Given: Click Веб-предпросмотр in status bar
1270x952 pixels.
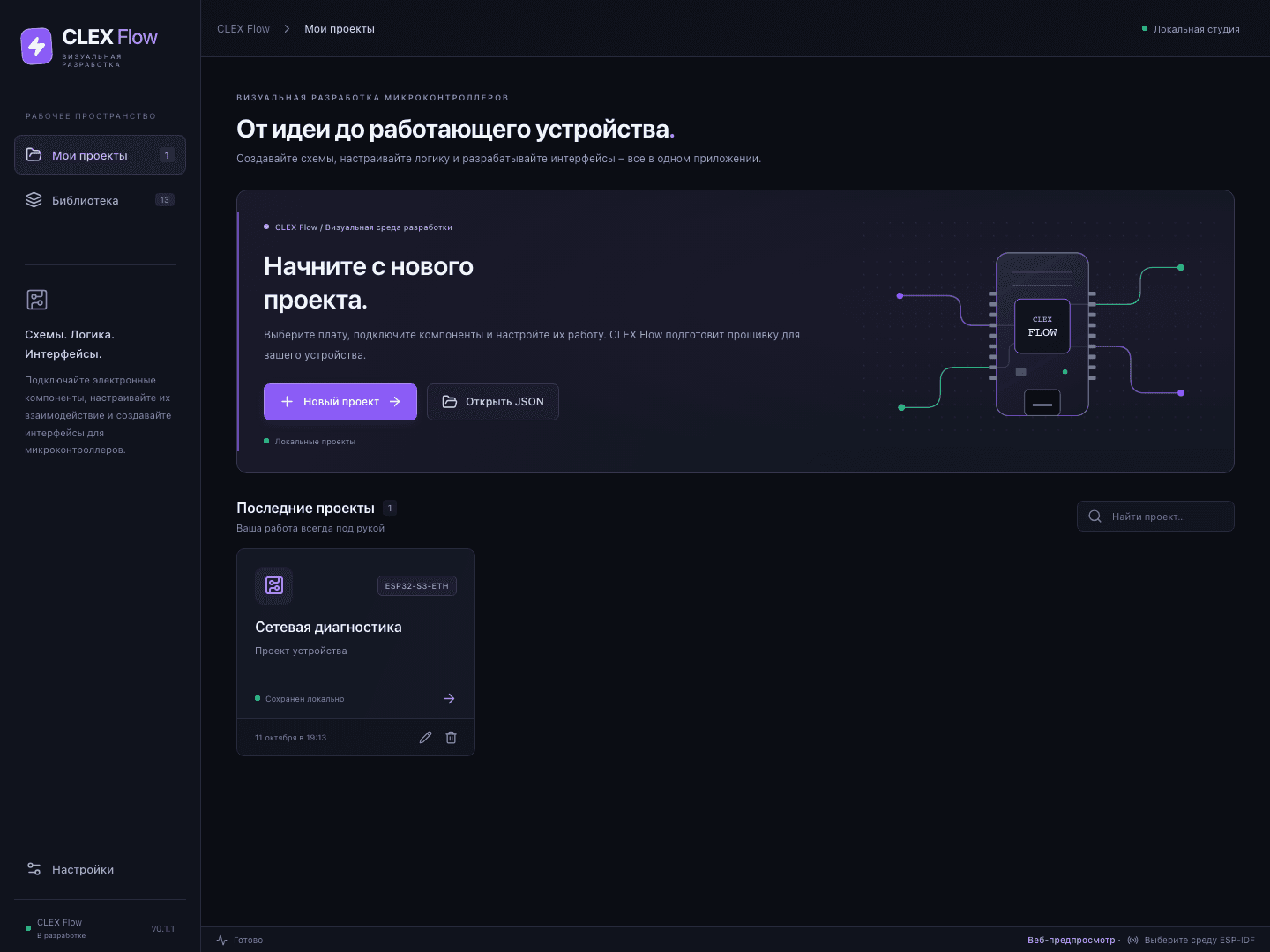Looking at the screenshot, I should tap(1071, 941).
